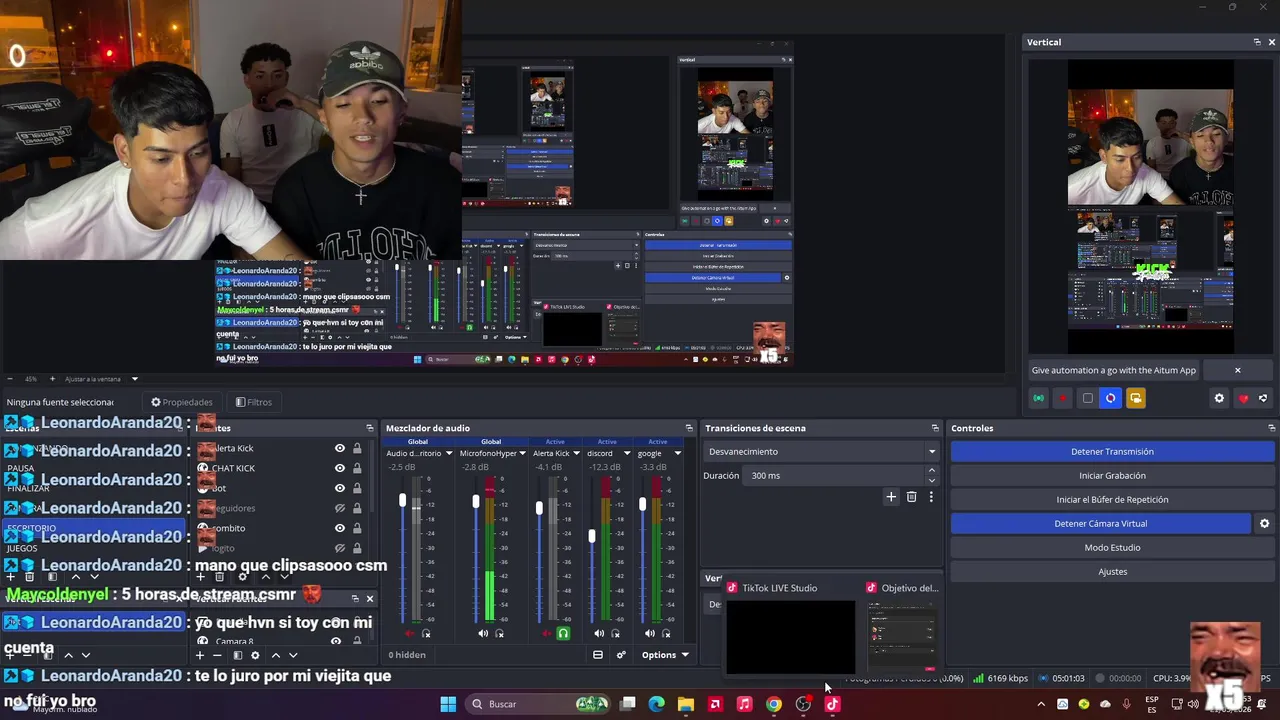Mute the MicrofonoHyper channel

[483, 633]
